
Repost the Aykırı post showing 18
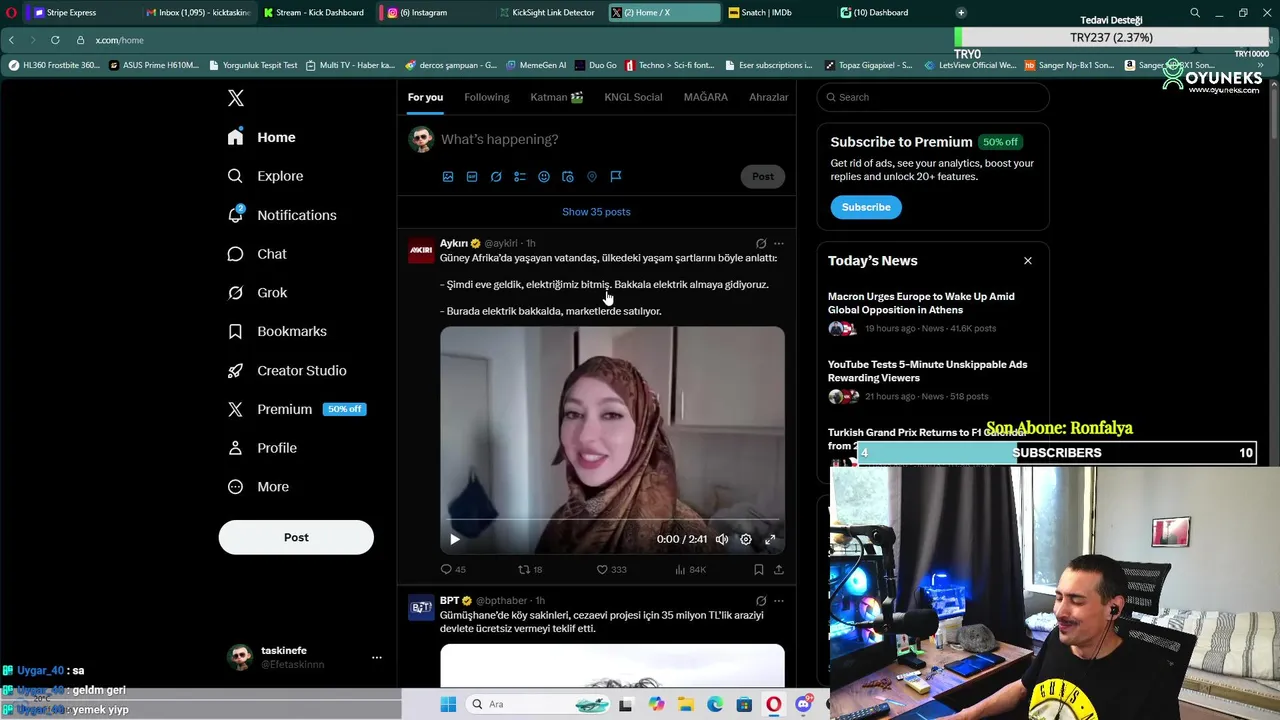pyautogui.click(x=530, y=569)
